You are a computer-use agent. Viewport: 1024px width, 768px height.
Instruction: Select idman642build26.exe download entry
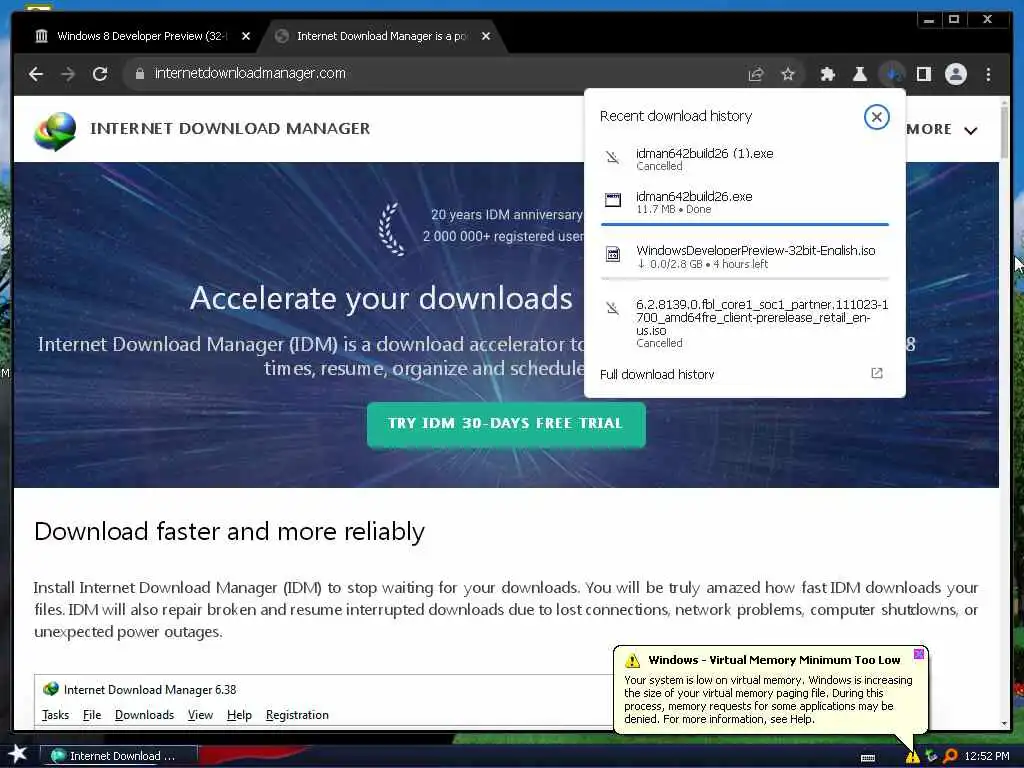pos(744,202)
